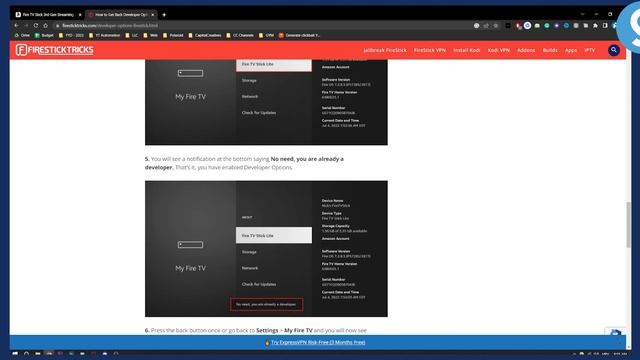Open the YT Automation bookmark folder
Image resolution: width=640 pixels, height=360 pixels.
click(x=104, y=36)
